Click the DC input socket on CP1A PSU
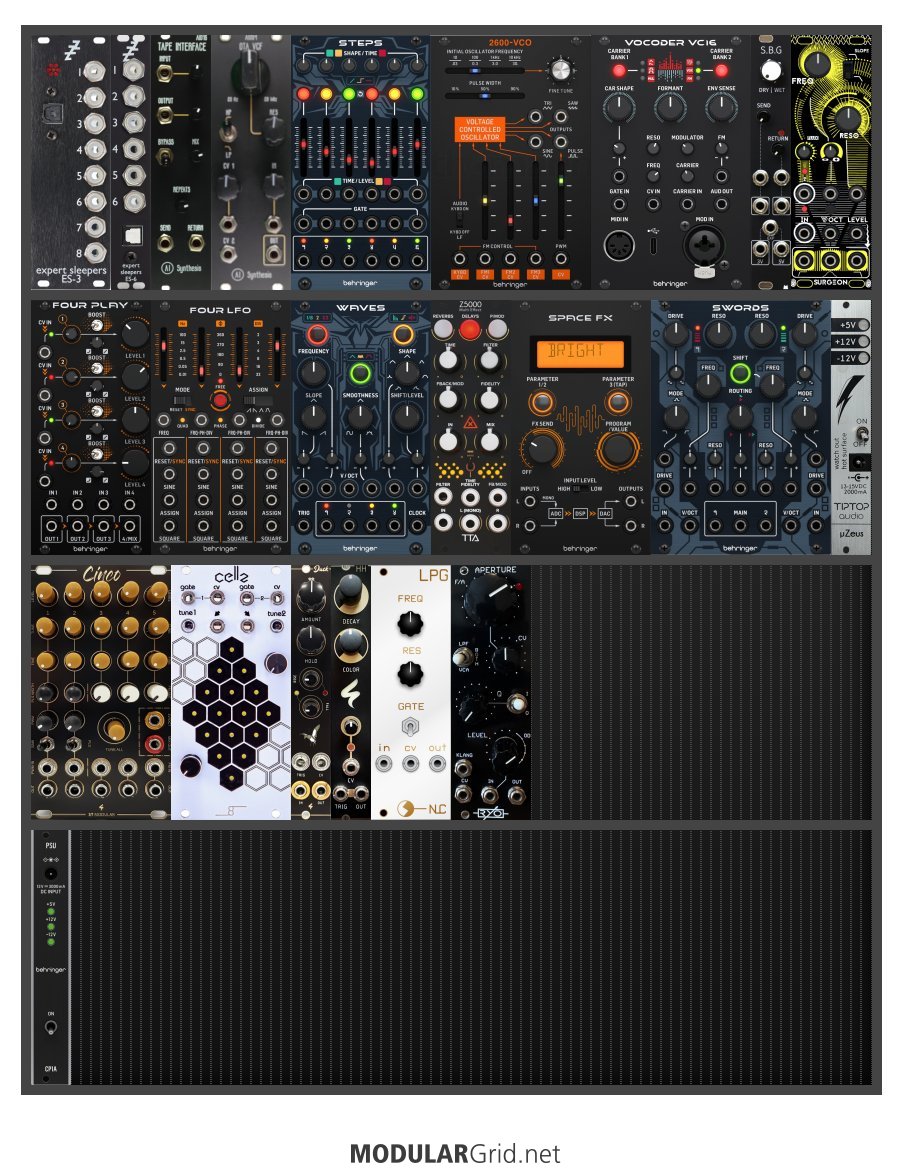912x1175 pixels. pos(50,874)
